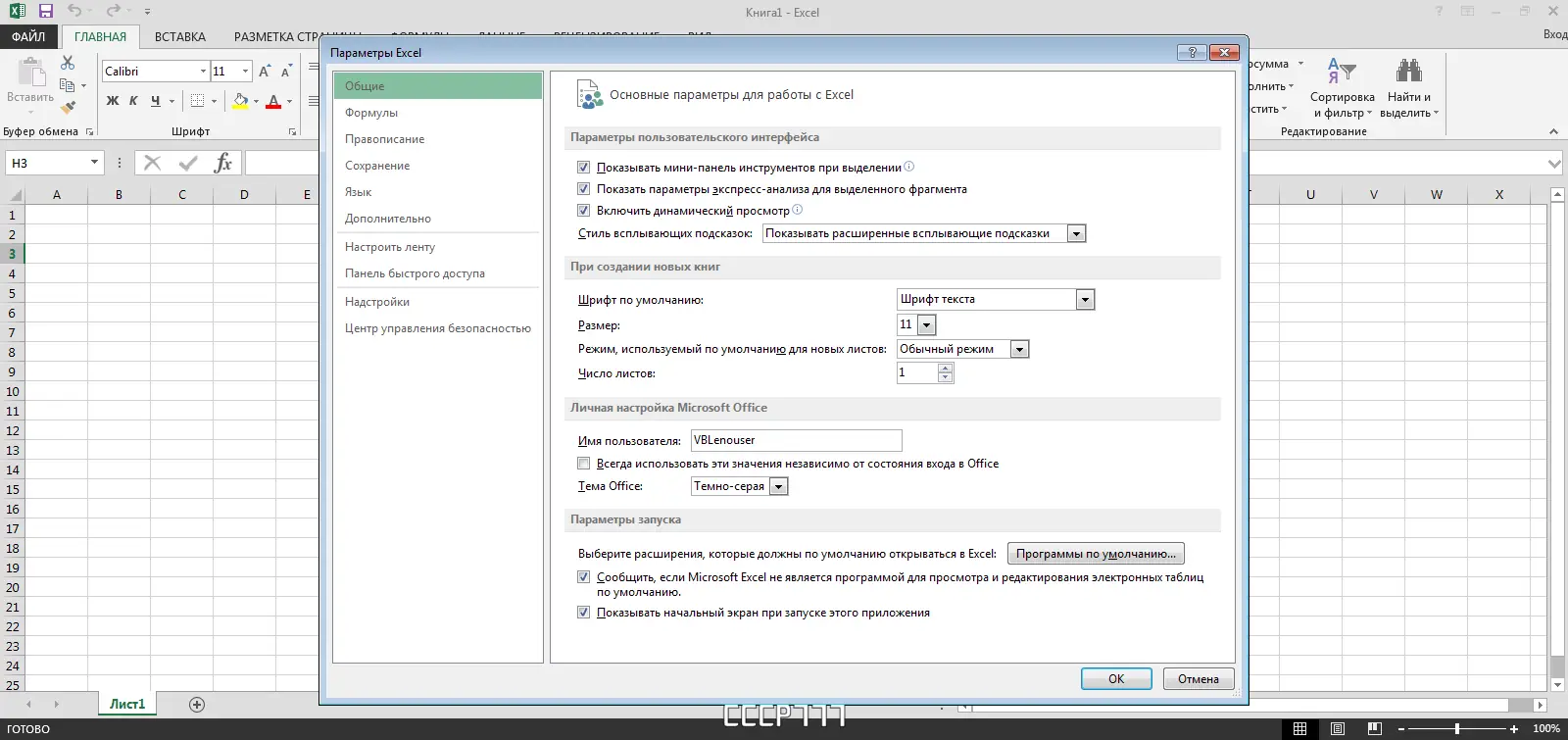
Task: Toggle 'Включить динамический просмотр' checkbox
Action: [x=584, y=211]
